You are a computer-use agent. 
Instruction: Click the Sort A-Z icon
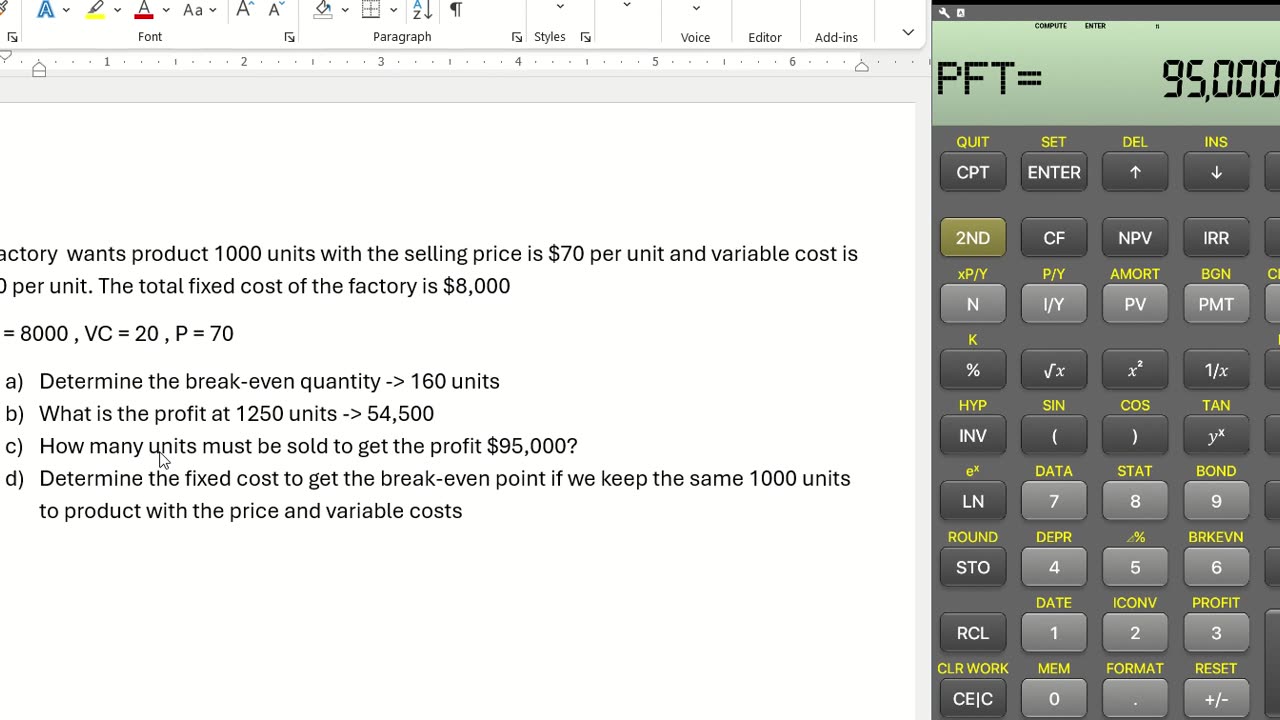pos(422,10)
